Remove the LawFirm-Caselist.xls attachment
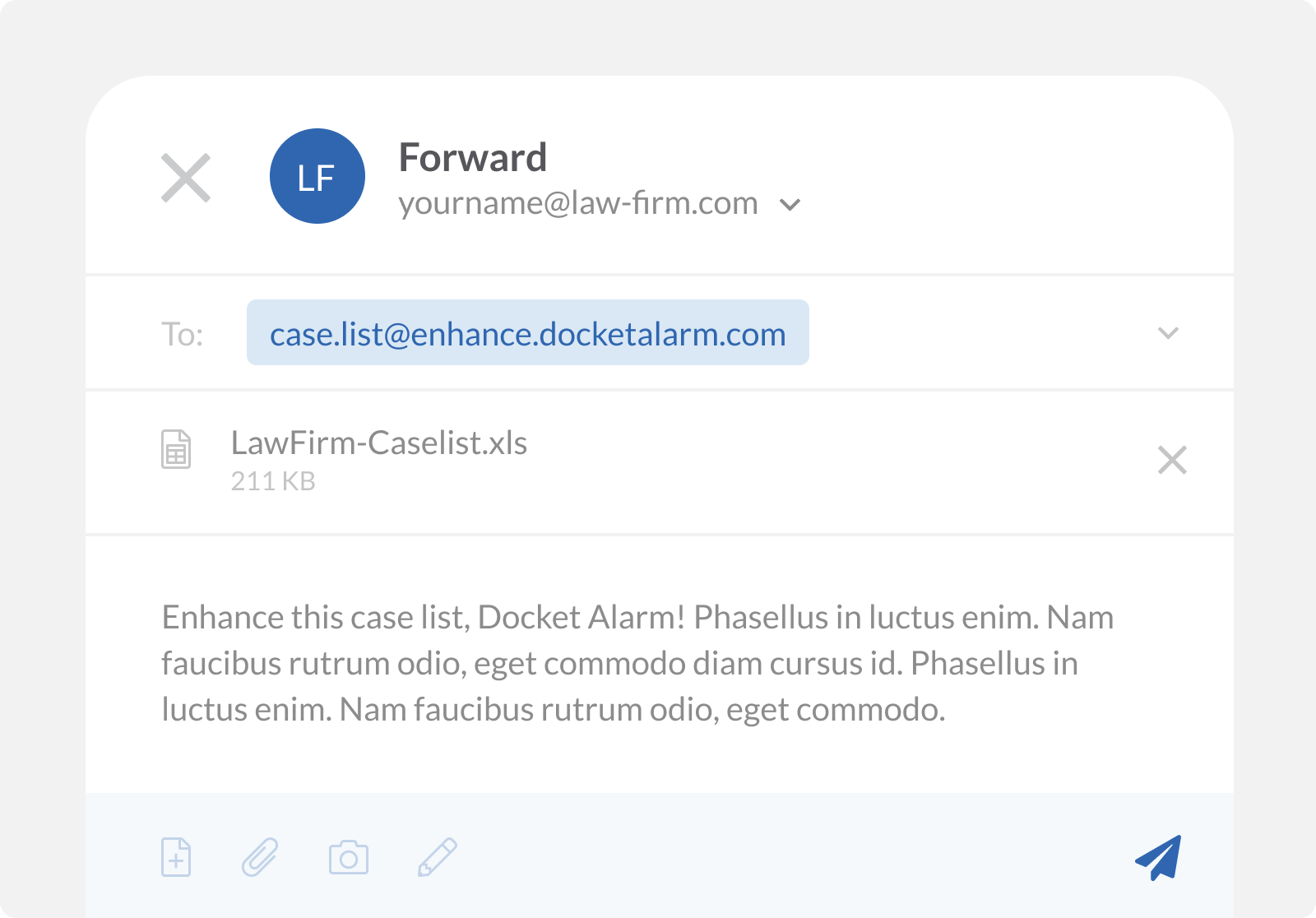This screenshot has width=1316, height=918. pos(1172,460)
